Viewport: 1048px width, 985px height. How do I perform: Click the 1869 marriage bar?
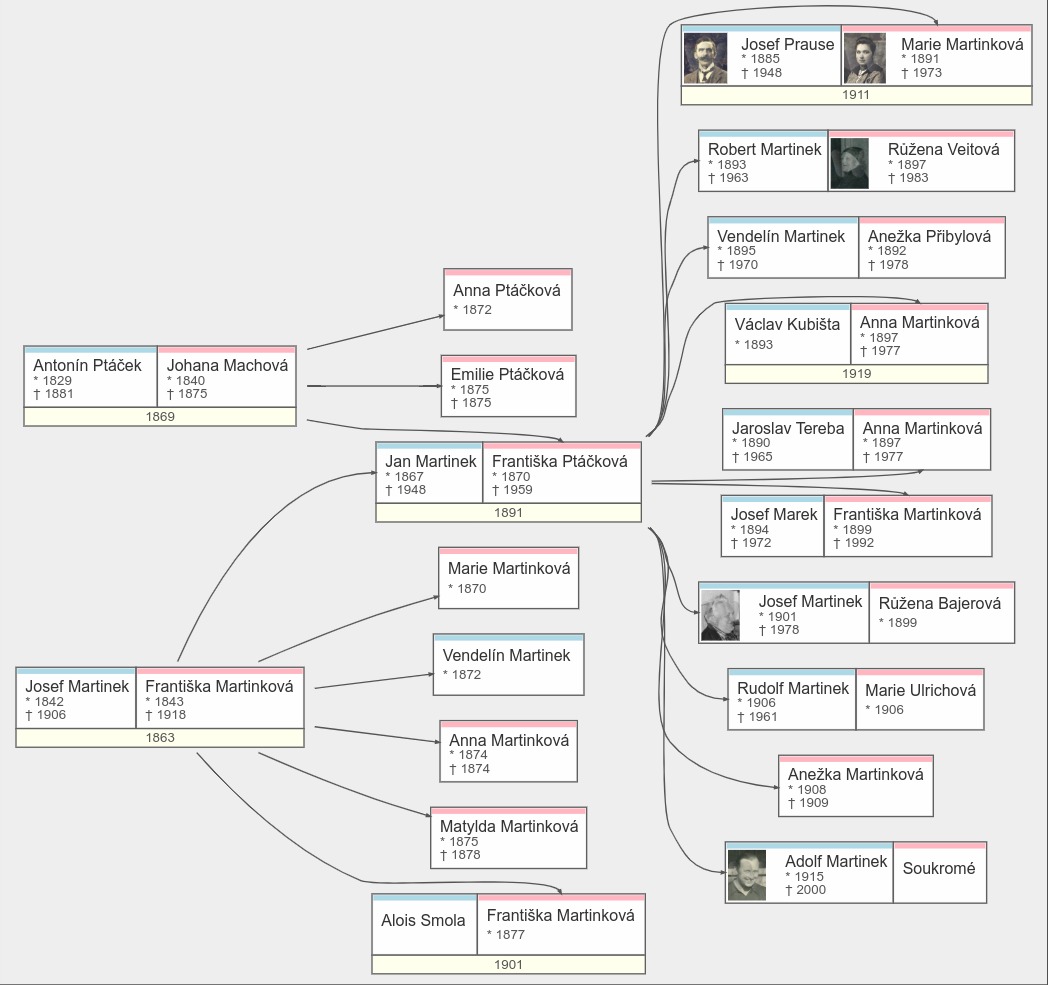160,417
